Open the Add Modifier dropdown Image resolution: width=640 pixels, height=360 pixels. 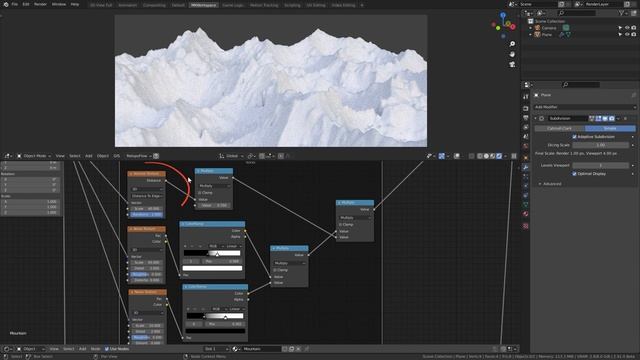584,107
